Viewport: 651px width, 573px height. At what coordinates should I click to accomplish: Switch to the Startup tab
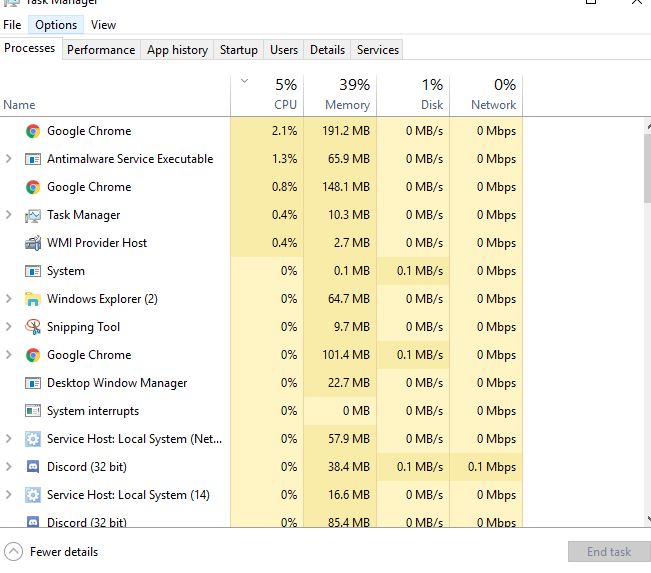pyautogui.click(x=239, y=50)
